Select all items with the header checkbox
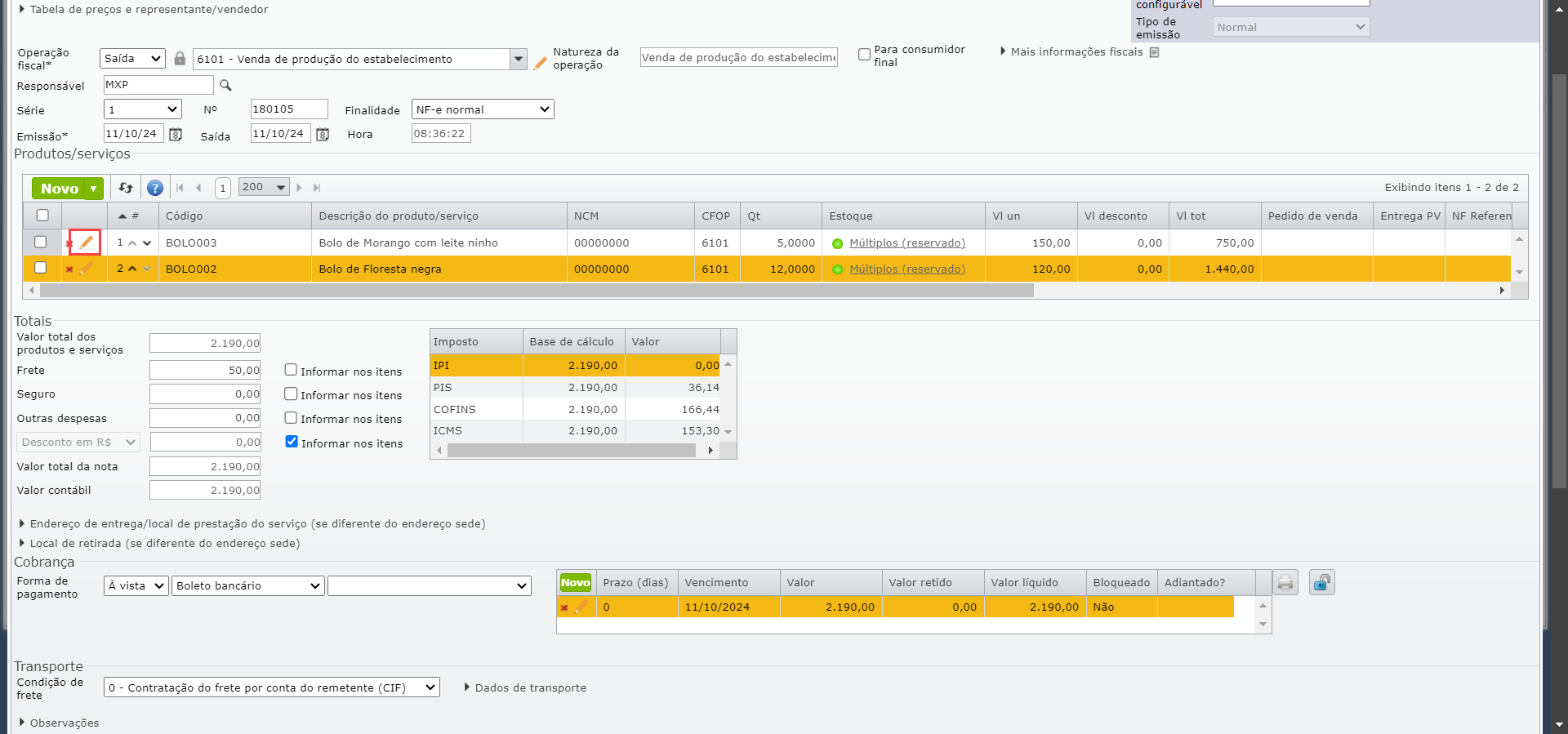 [x=42, y=216]
